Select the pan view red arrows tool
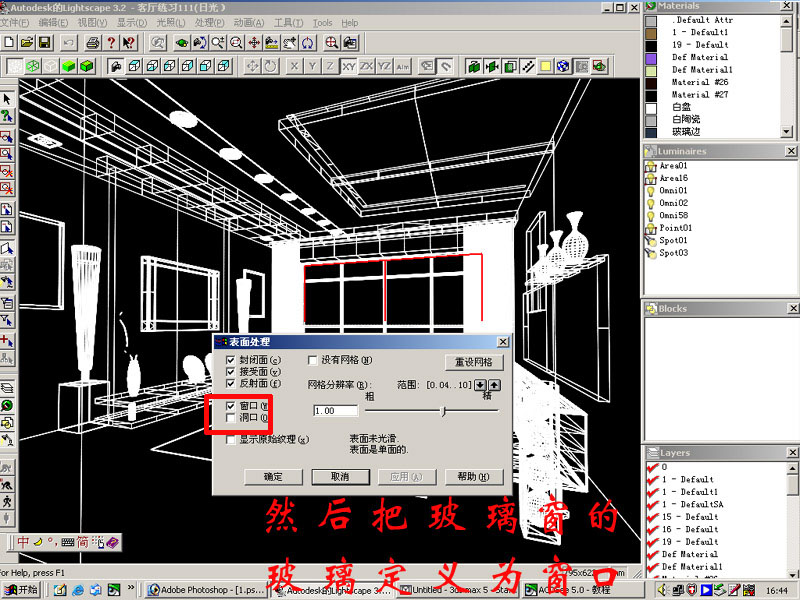 click(254, 42)
